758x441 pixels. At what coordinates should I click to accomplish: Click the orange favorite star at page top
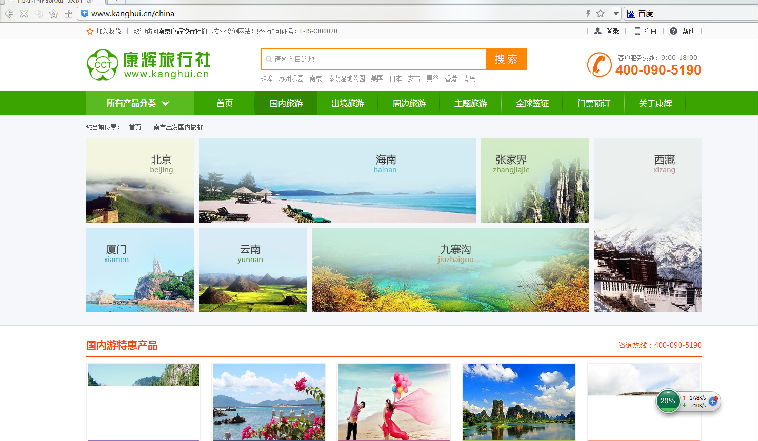point(89,31)
